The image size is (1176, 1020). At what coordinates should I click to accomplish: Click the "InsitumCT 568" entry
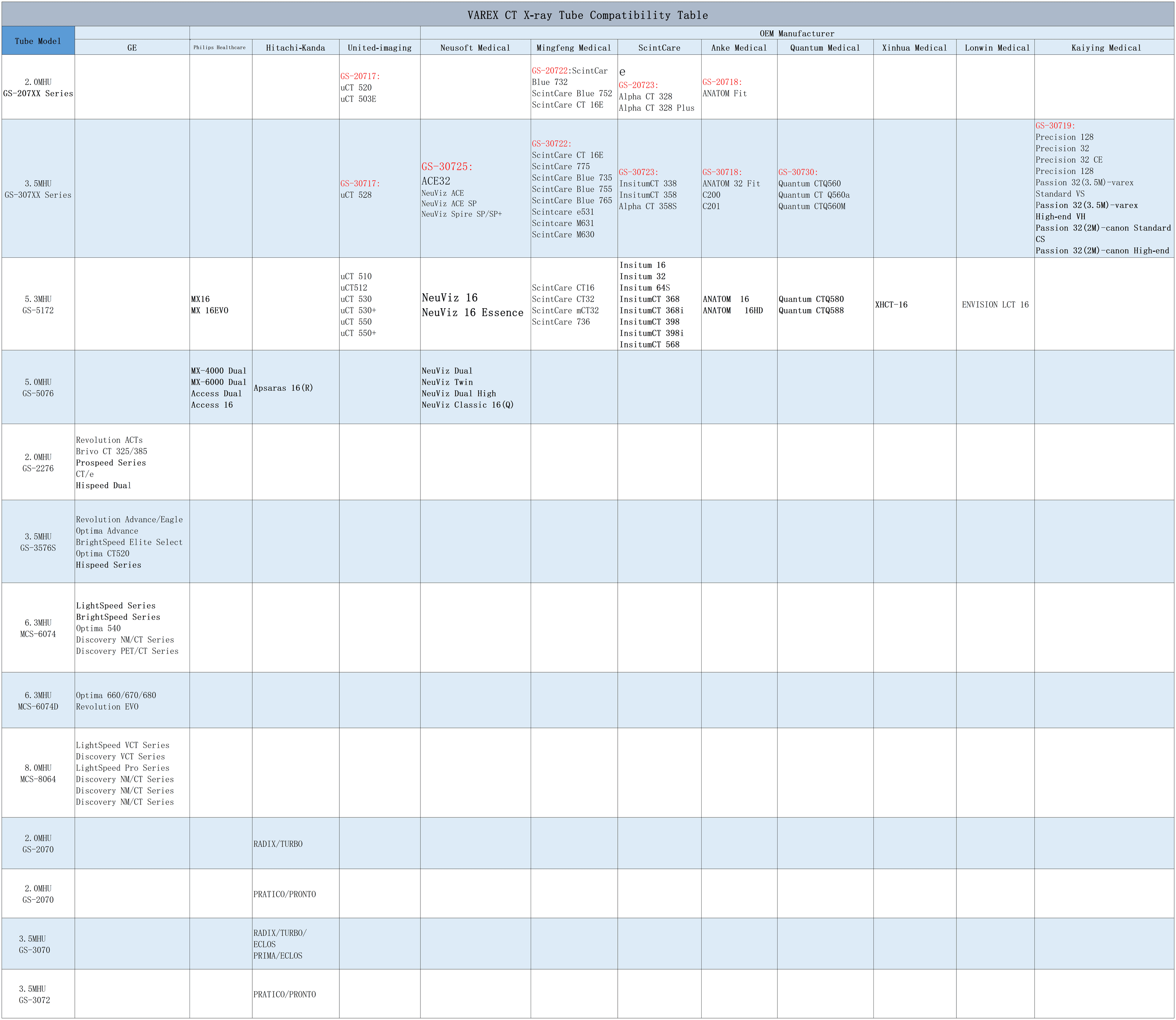(x=649, y=344)
